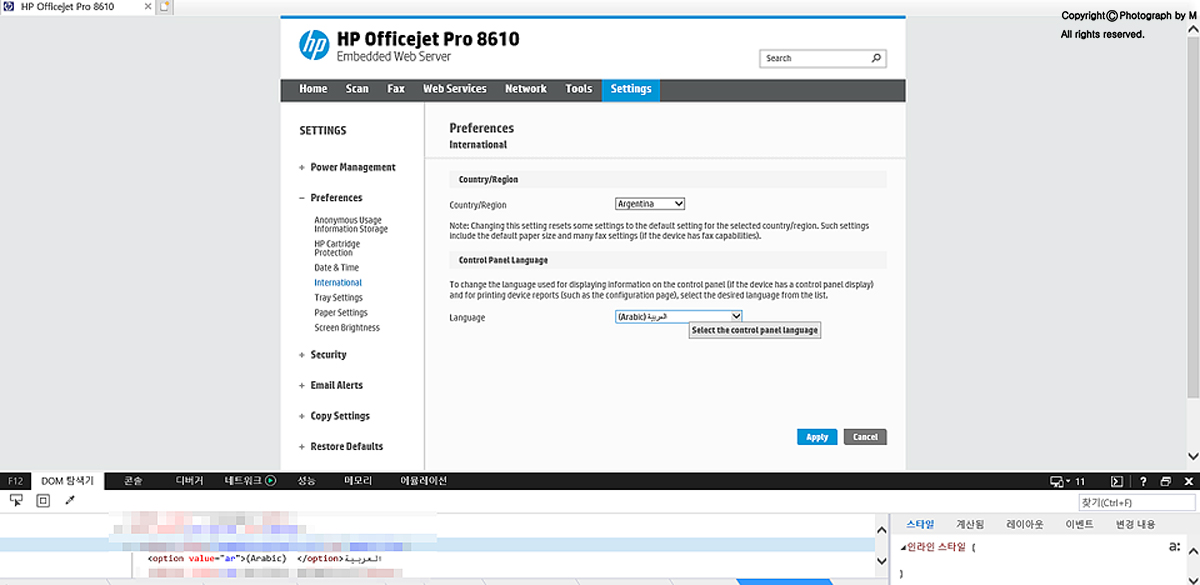This screenshot has height=585, width=1200.
Task: Open Screen Brightness link
Action: pyautogui.click(x=347, y=328)
